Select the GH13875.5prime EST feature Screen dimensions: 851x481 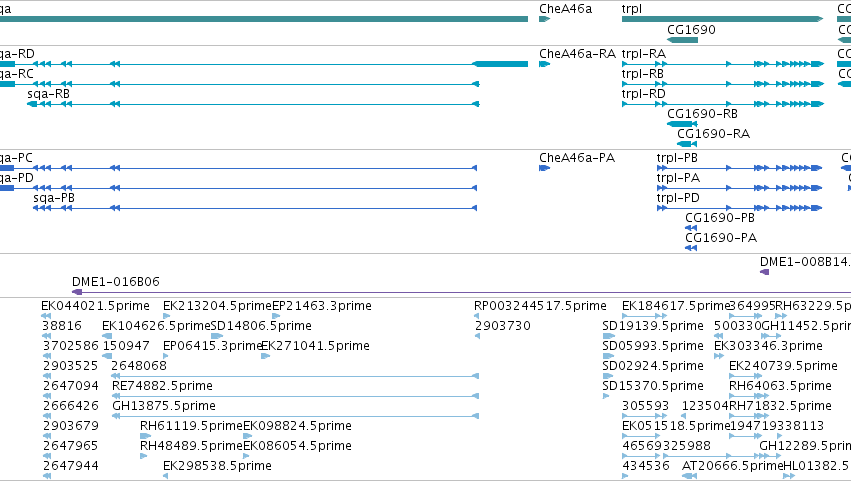(295, 416)
